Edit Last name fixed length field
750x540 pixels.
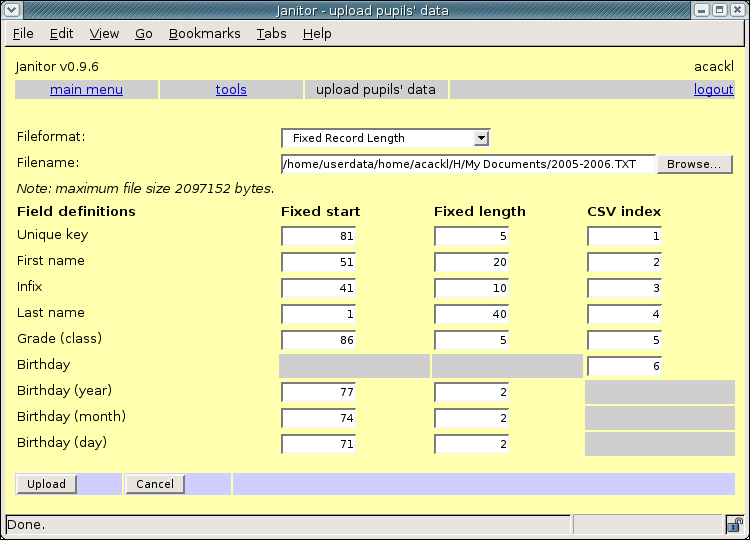(x=472, y=314)
